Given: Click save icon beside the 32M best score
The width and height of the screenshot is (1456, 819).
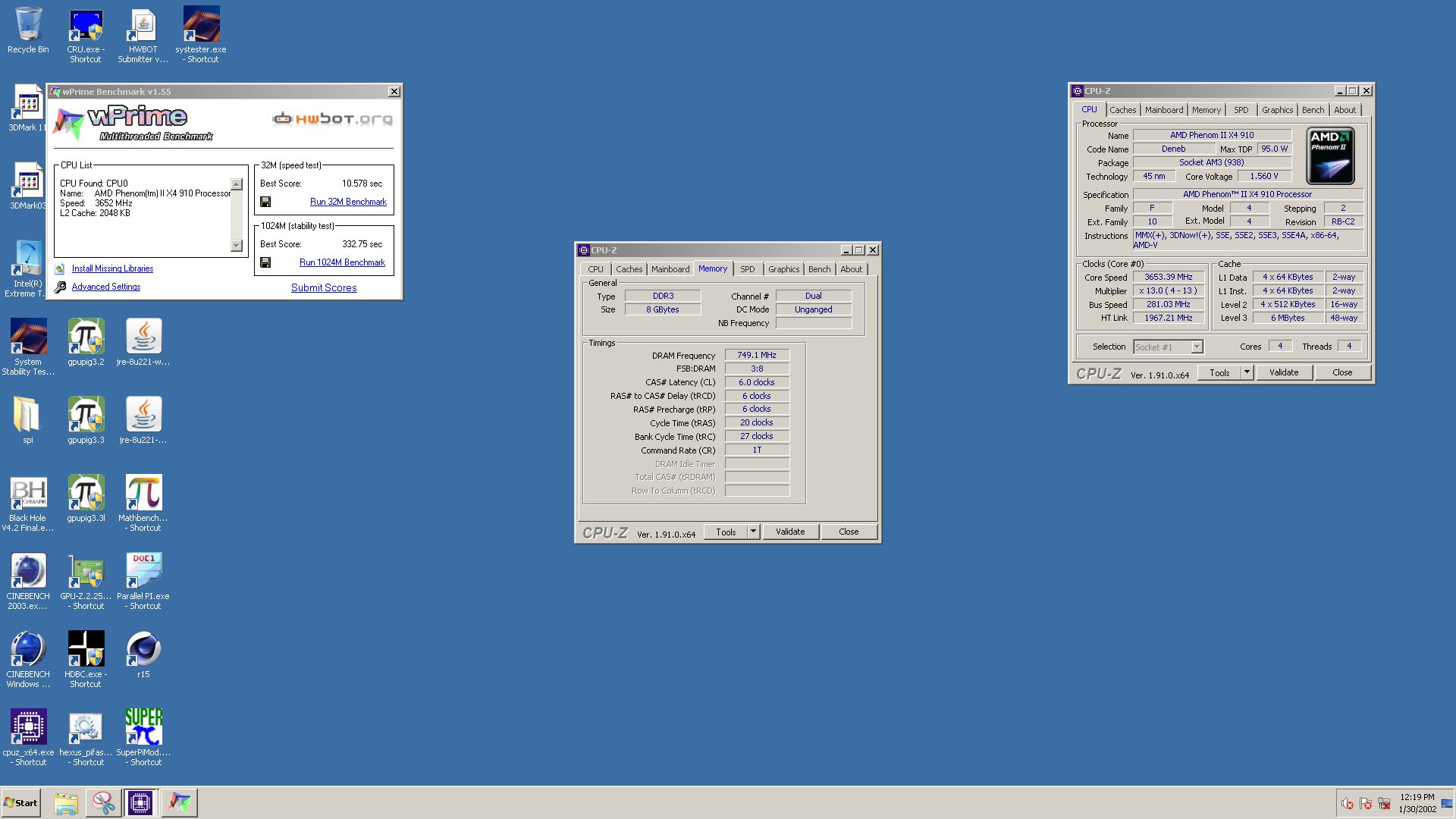Looking at the screenshot, I should (265, 202).
